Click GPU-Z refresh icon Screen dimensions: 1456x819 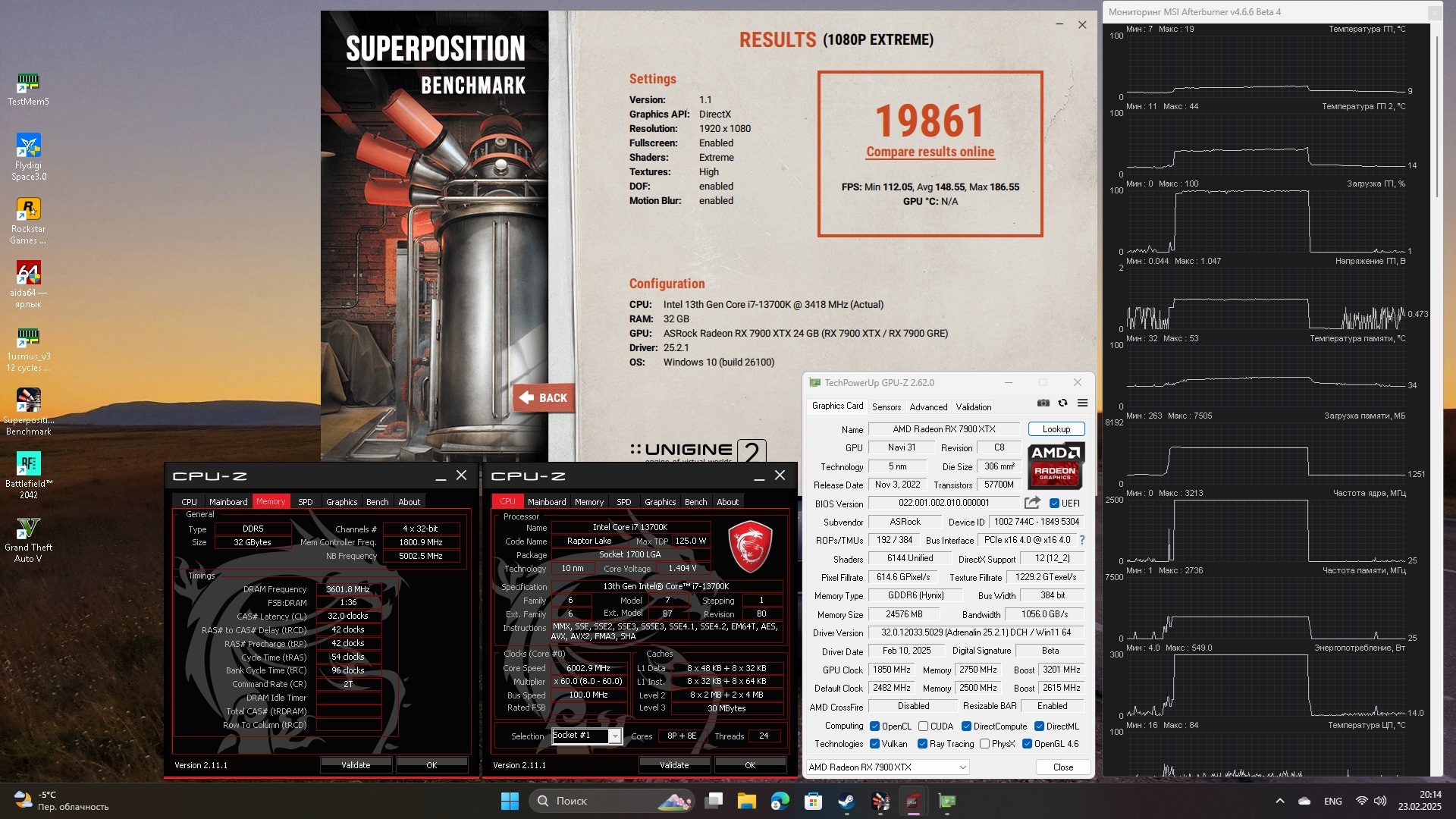click(1062, 403)
